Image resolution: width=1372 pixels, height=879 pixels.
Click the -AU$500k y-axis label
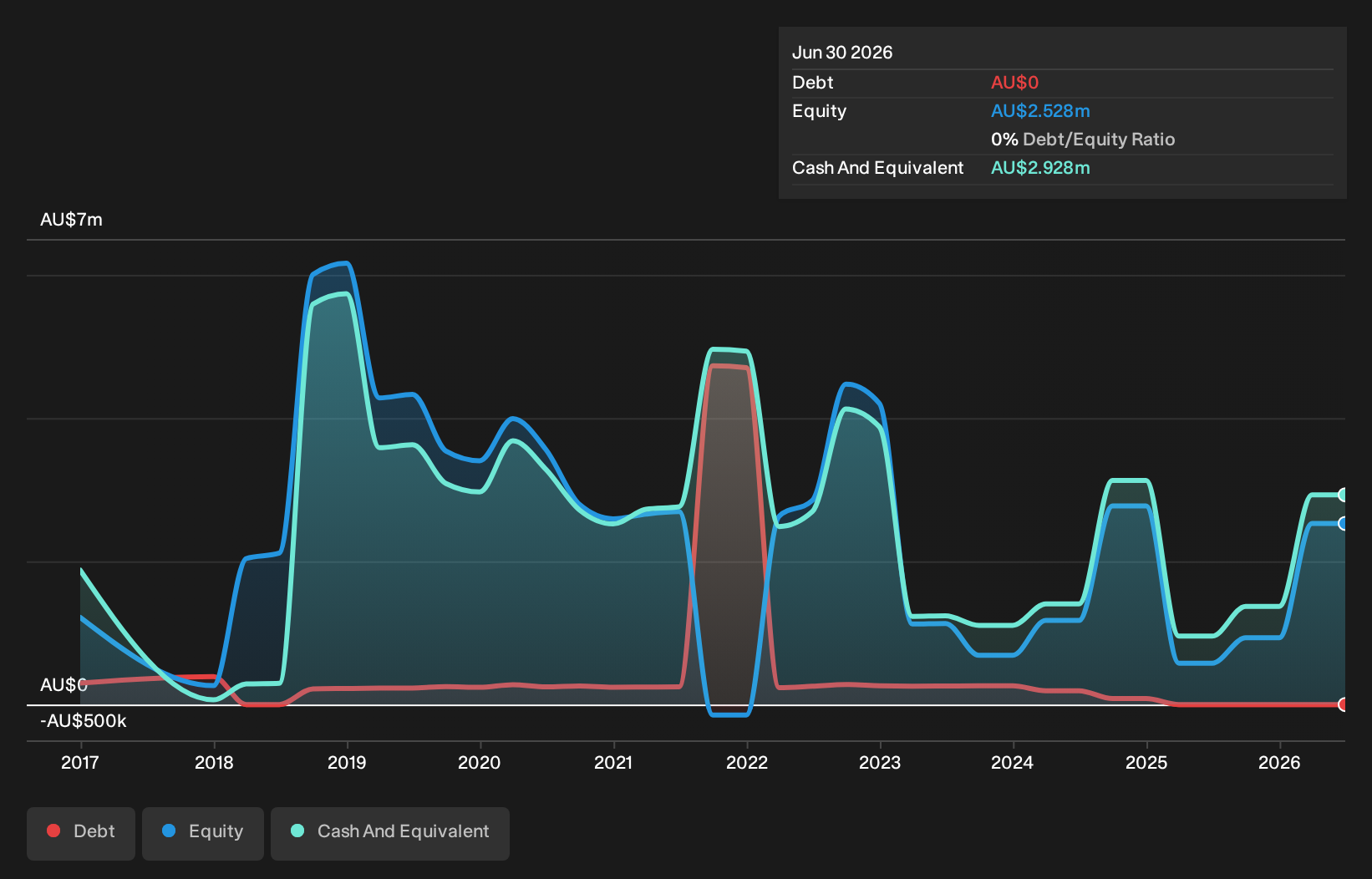[x=84, y=721]
